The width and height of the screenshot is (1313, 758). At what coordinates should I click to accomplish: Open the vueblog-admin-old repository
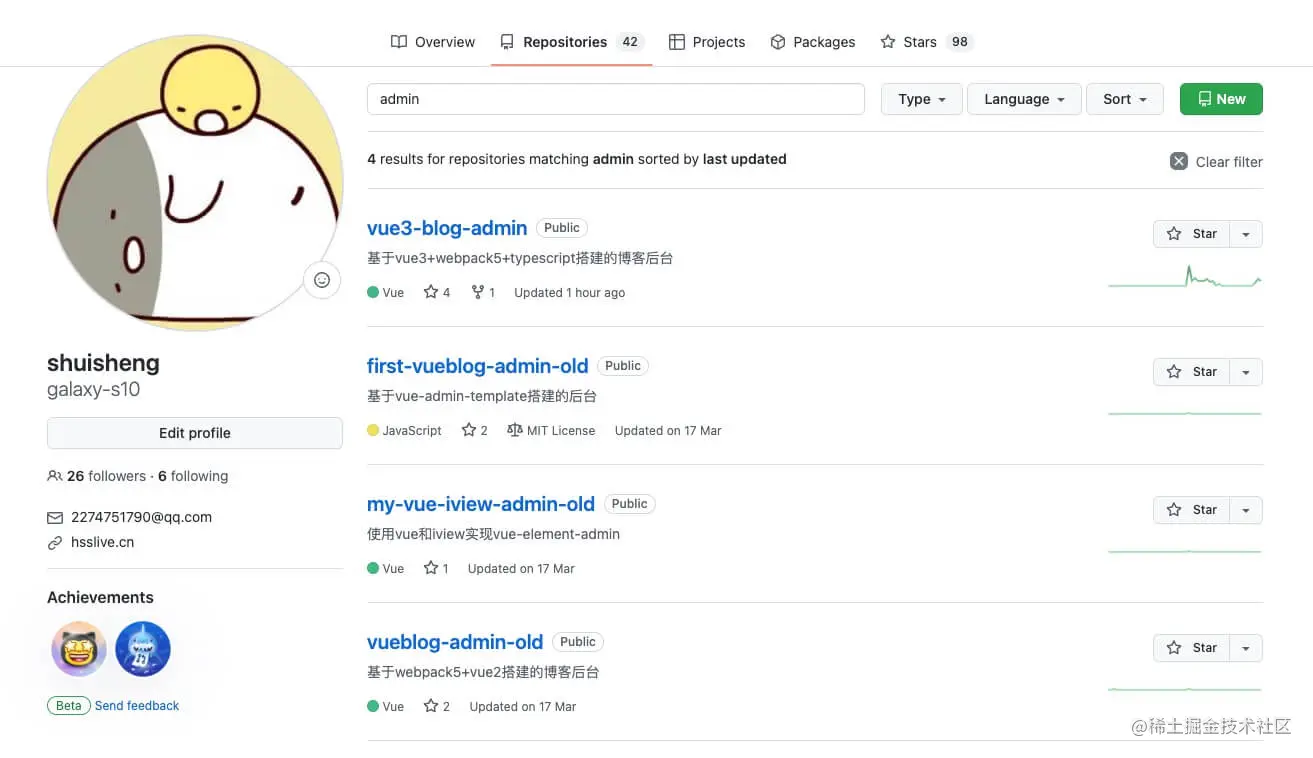(x=455, y=642)
